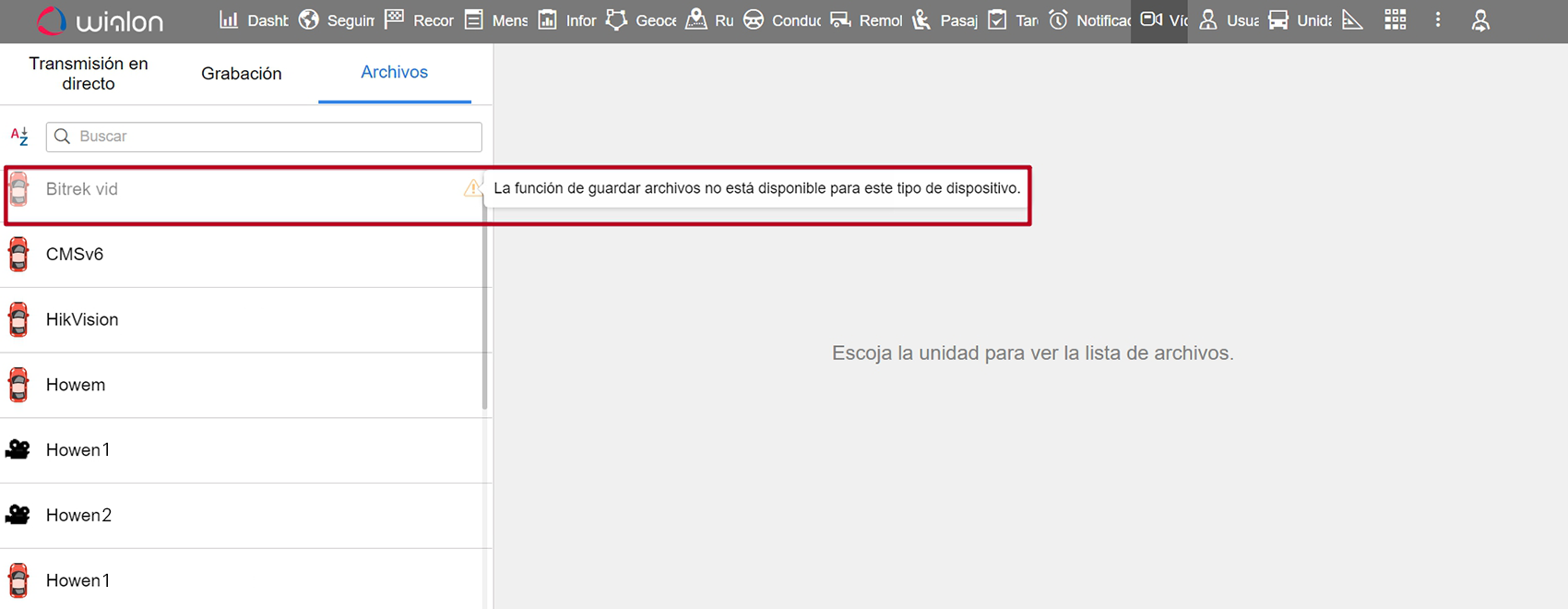The image size is (1568, 609).
Task: Open the Mensajes menu item
Action: tap(497, 19)
